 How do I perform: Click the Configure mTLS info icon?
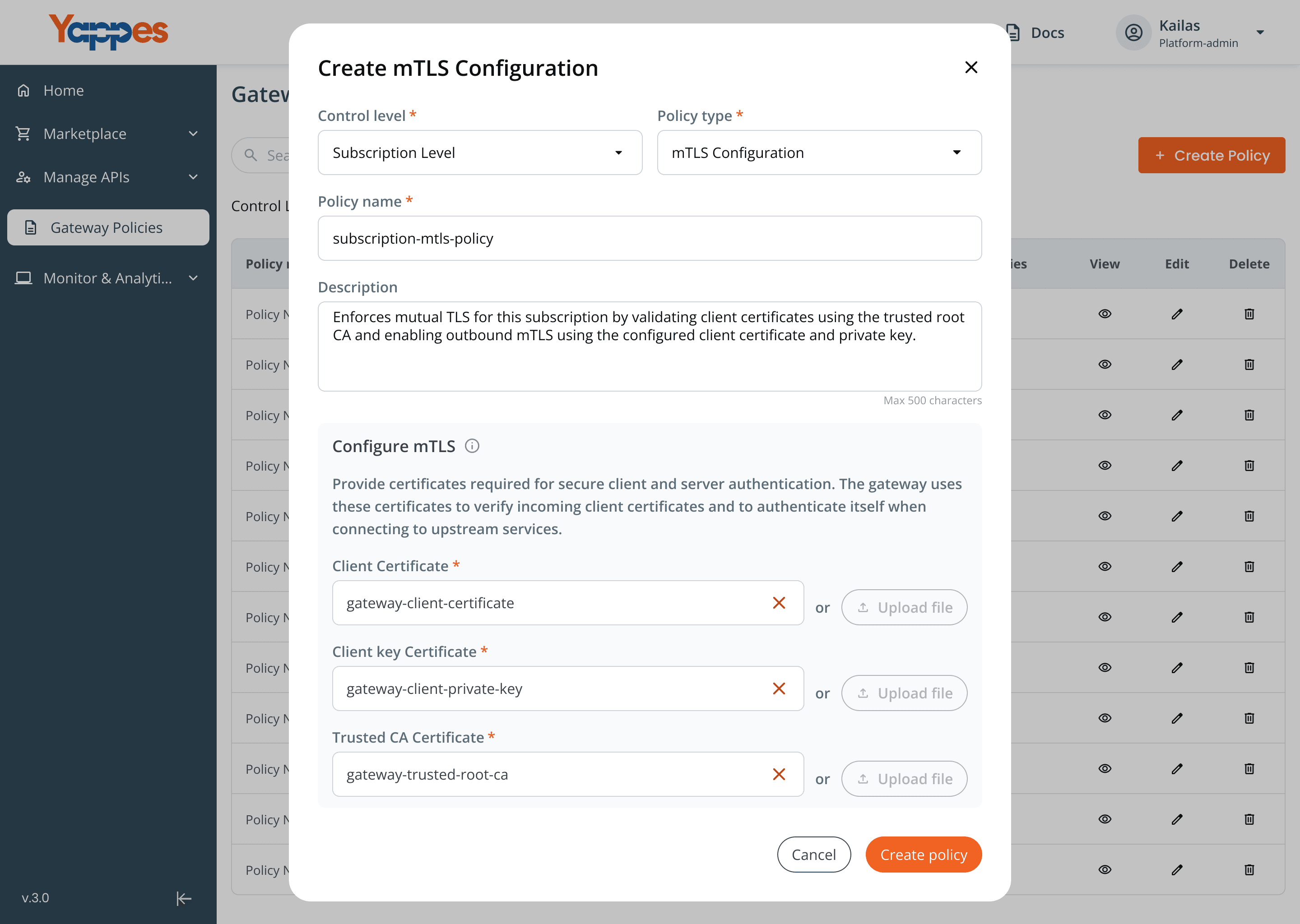click(x=472, y=446)
